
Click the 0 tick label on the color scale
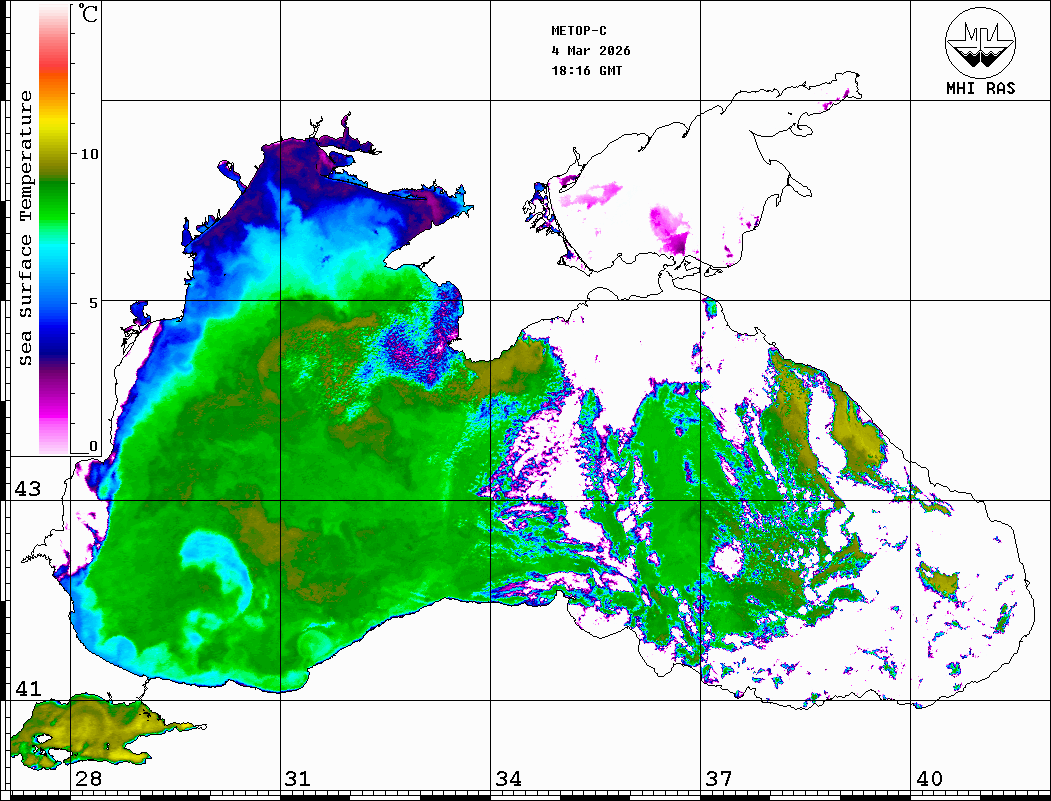click(93, 446)
